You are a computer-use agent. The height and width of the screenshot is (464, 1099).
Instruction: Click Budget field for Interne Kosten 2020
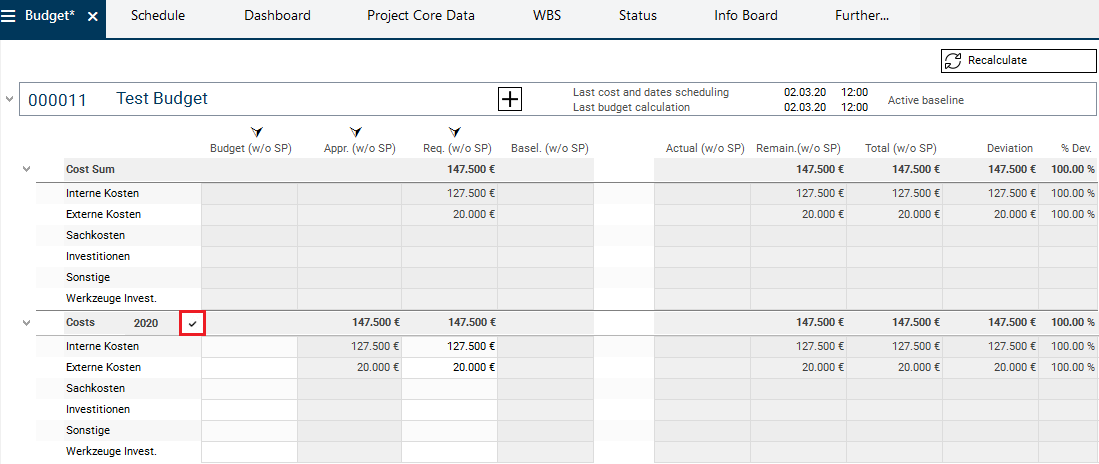click(249, 346)
